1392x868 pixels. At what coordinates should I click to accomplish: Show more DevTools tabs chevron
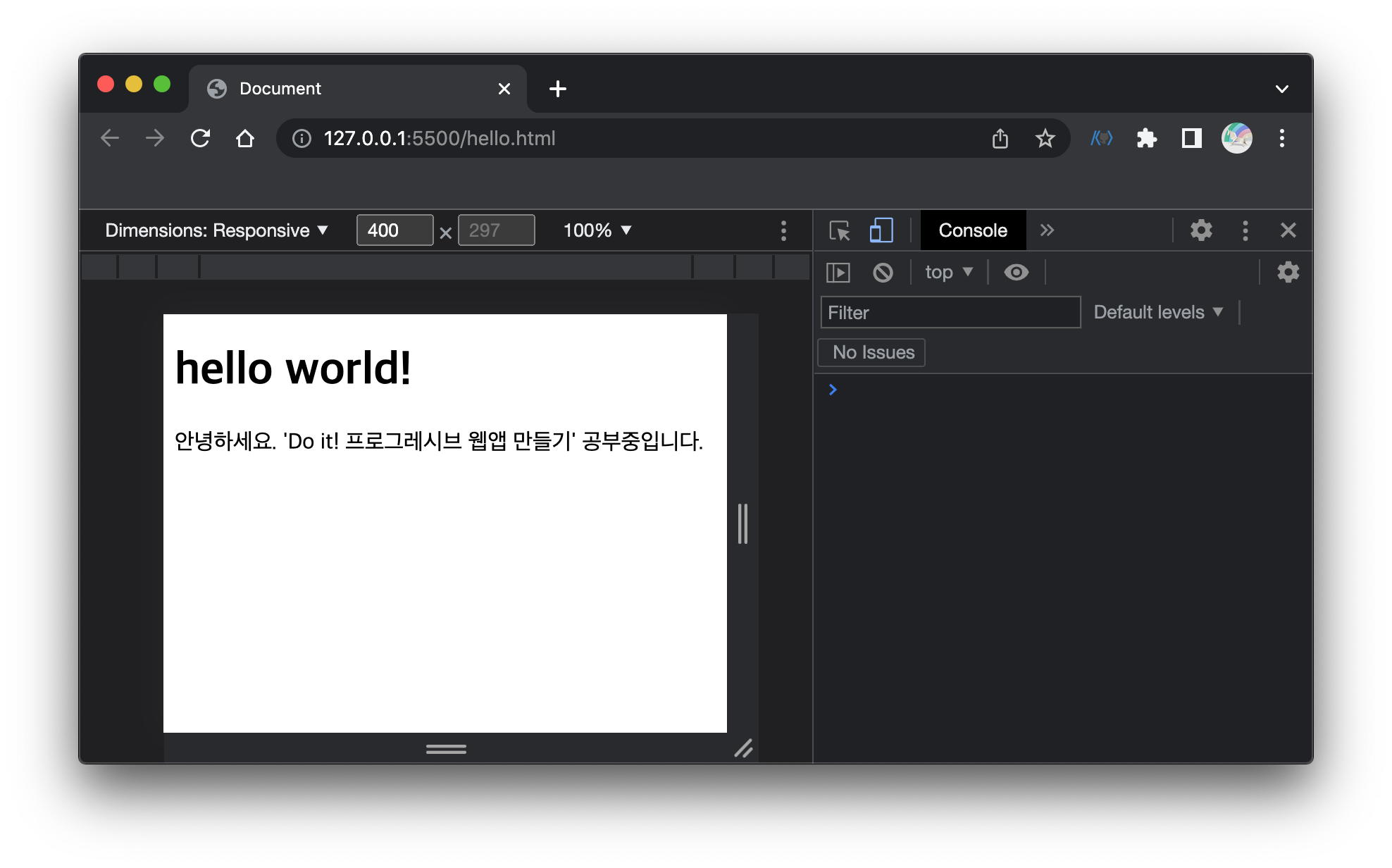1047,230
